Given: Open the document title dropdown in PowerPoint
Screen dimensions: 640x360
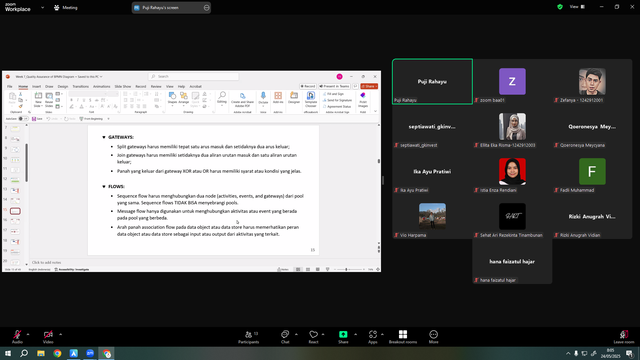Looking at the screenshot, I should pyautogui.click(x=101, y=77).
